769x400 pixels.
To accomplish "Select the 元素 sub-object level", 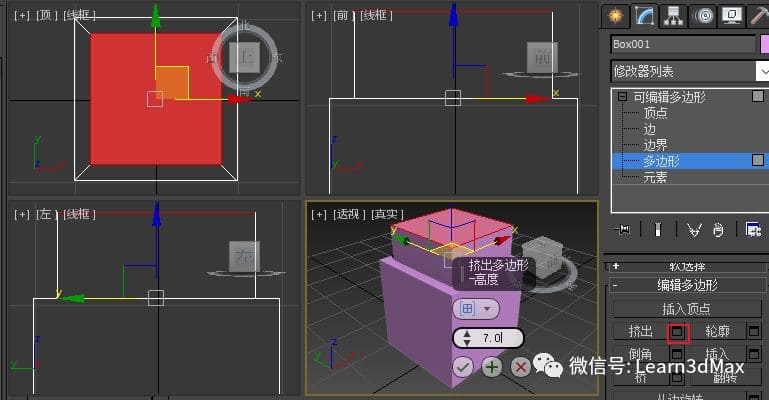I will pos(655,177).
